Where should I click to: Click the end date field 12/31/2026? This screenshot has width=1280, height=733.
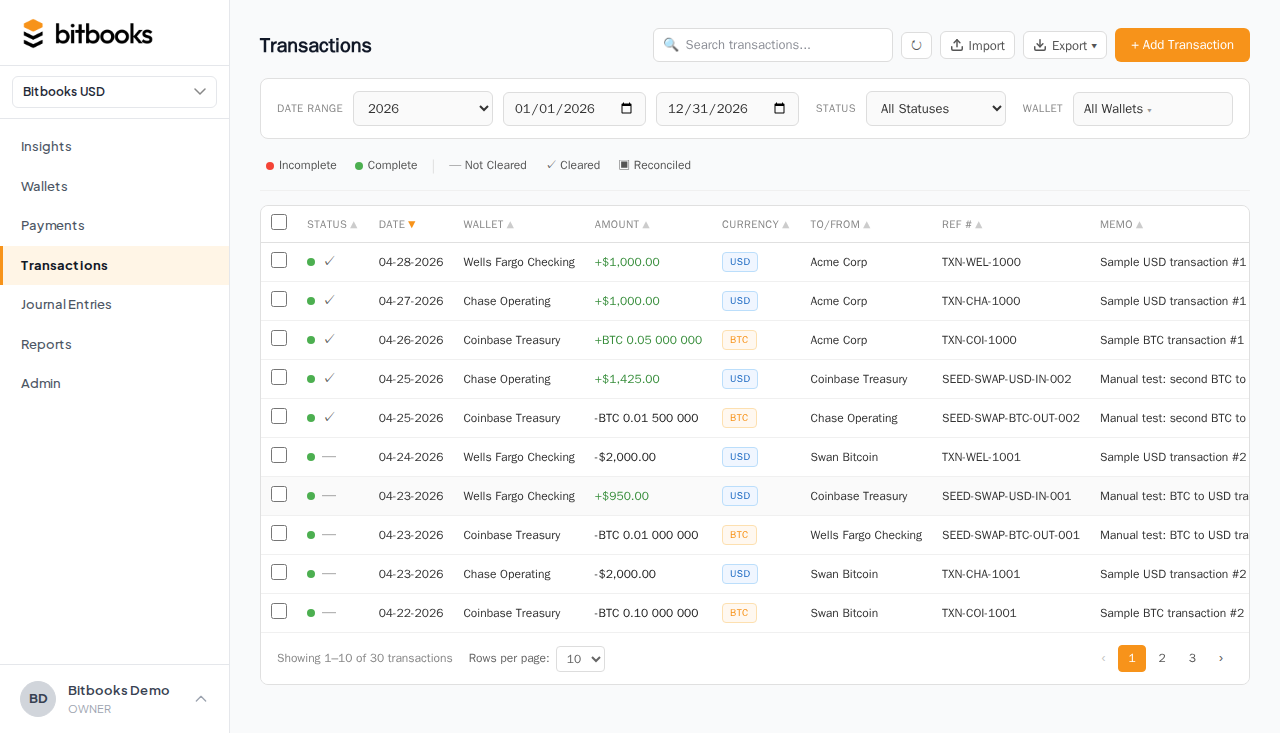pos(727,109)
